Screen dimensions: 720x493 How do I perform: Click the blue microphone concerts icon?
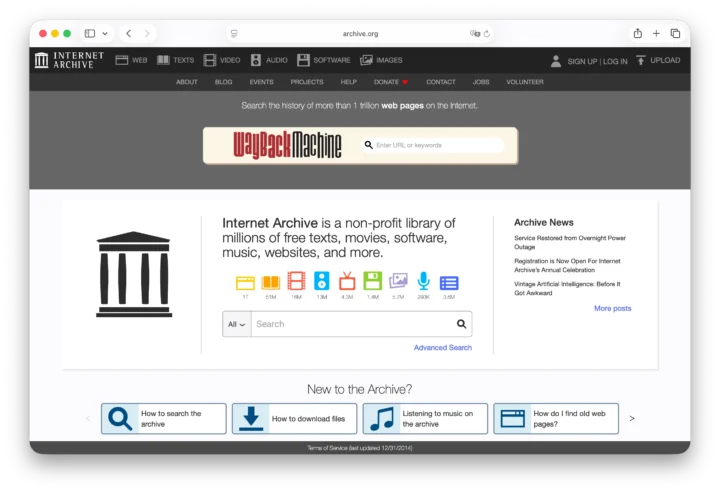[x=423, y=281]
